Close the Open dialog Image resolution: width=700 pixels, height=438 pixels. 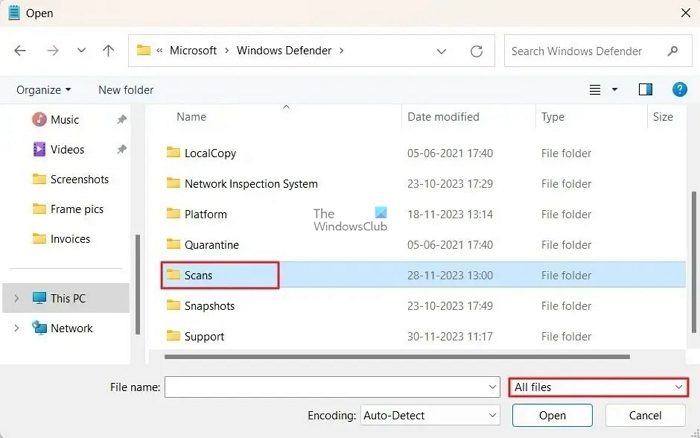[x=686, y=13]
